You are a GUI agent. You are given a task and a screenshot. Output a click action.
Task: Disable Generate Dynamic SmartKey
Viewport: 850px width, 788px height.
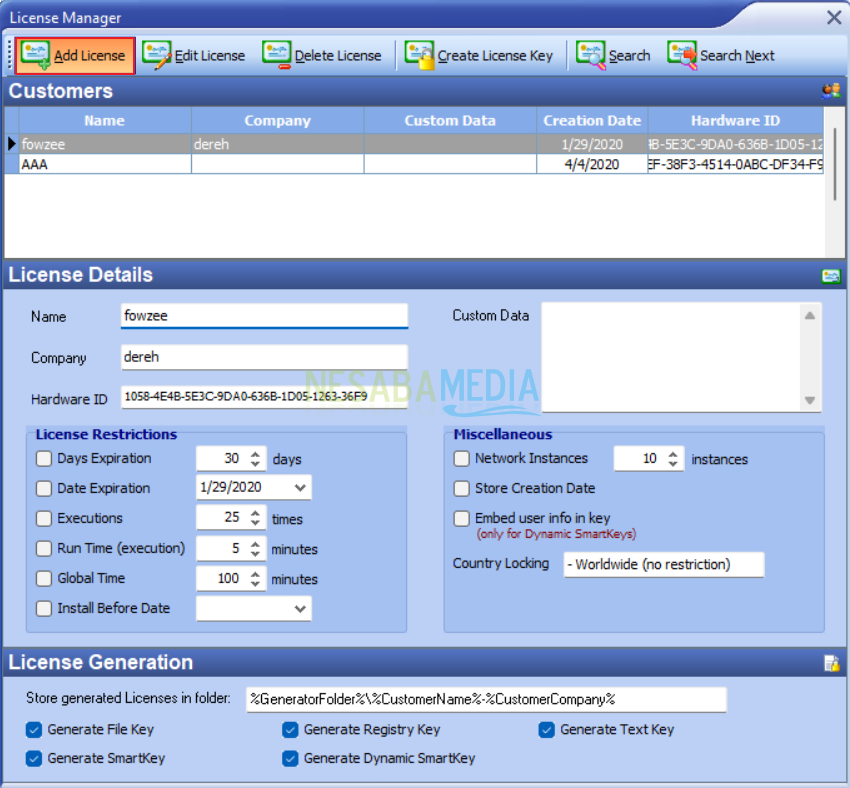[x=290, y=759]
